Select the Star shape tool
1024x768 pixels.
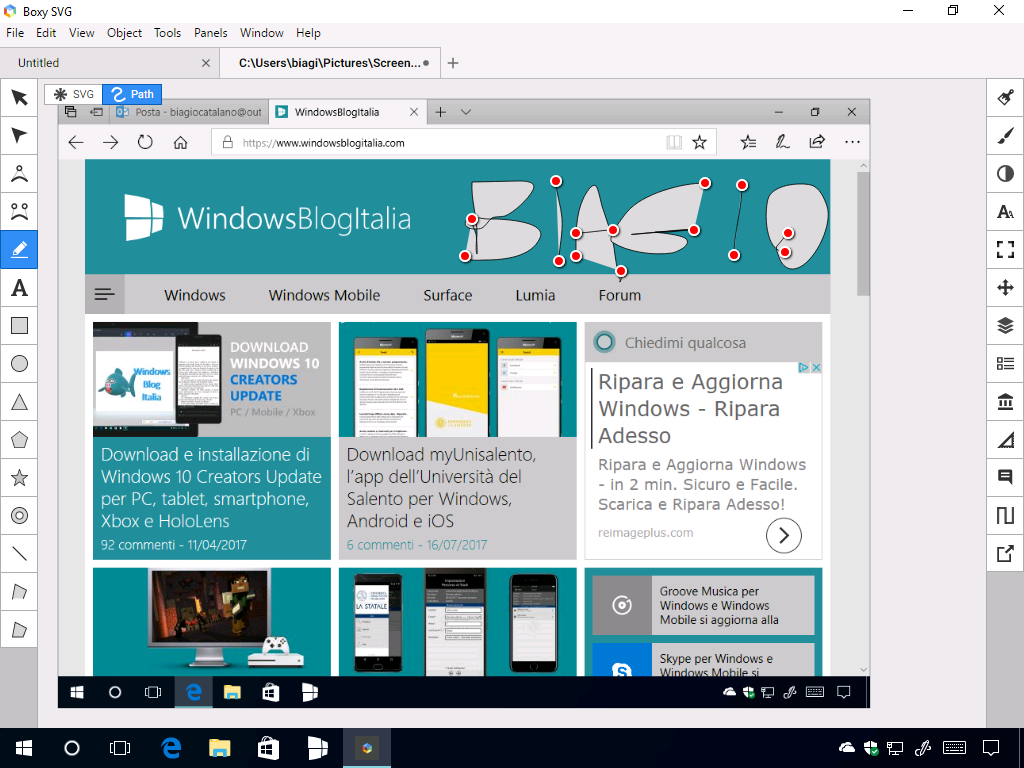click(20, 477)
